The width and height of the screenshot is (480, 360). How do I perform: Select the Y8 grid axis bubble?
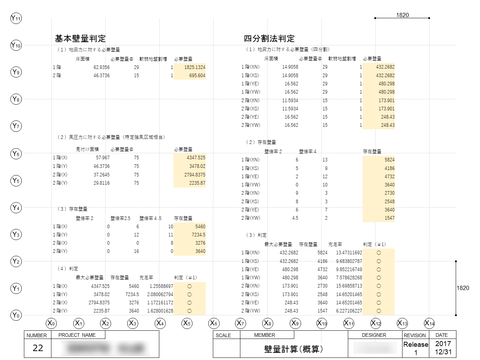point(16,99)
